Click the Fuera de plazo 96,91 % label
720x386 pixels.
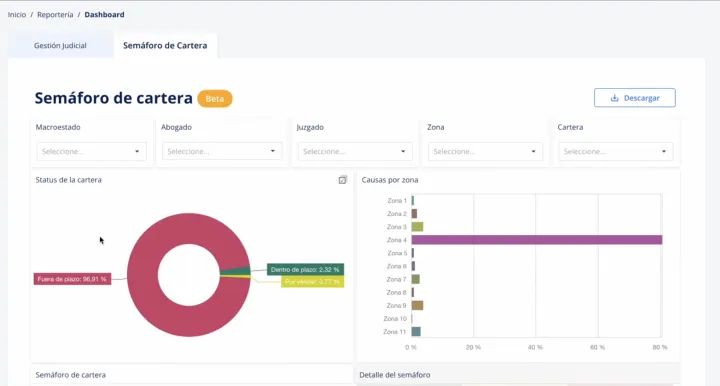(x=72, y=279)
